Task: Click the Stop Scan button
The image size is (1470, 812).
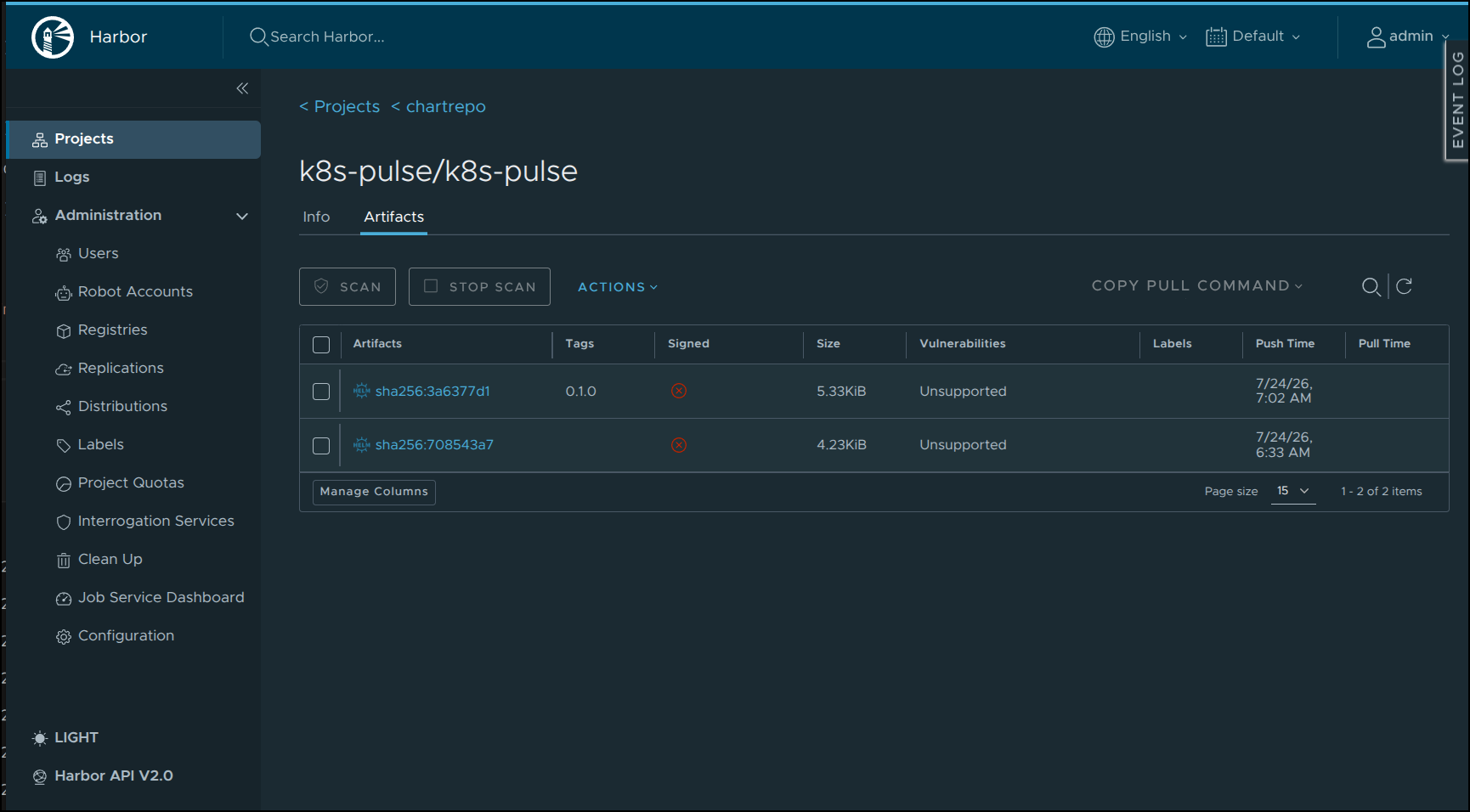Action: pos(479,287)
